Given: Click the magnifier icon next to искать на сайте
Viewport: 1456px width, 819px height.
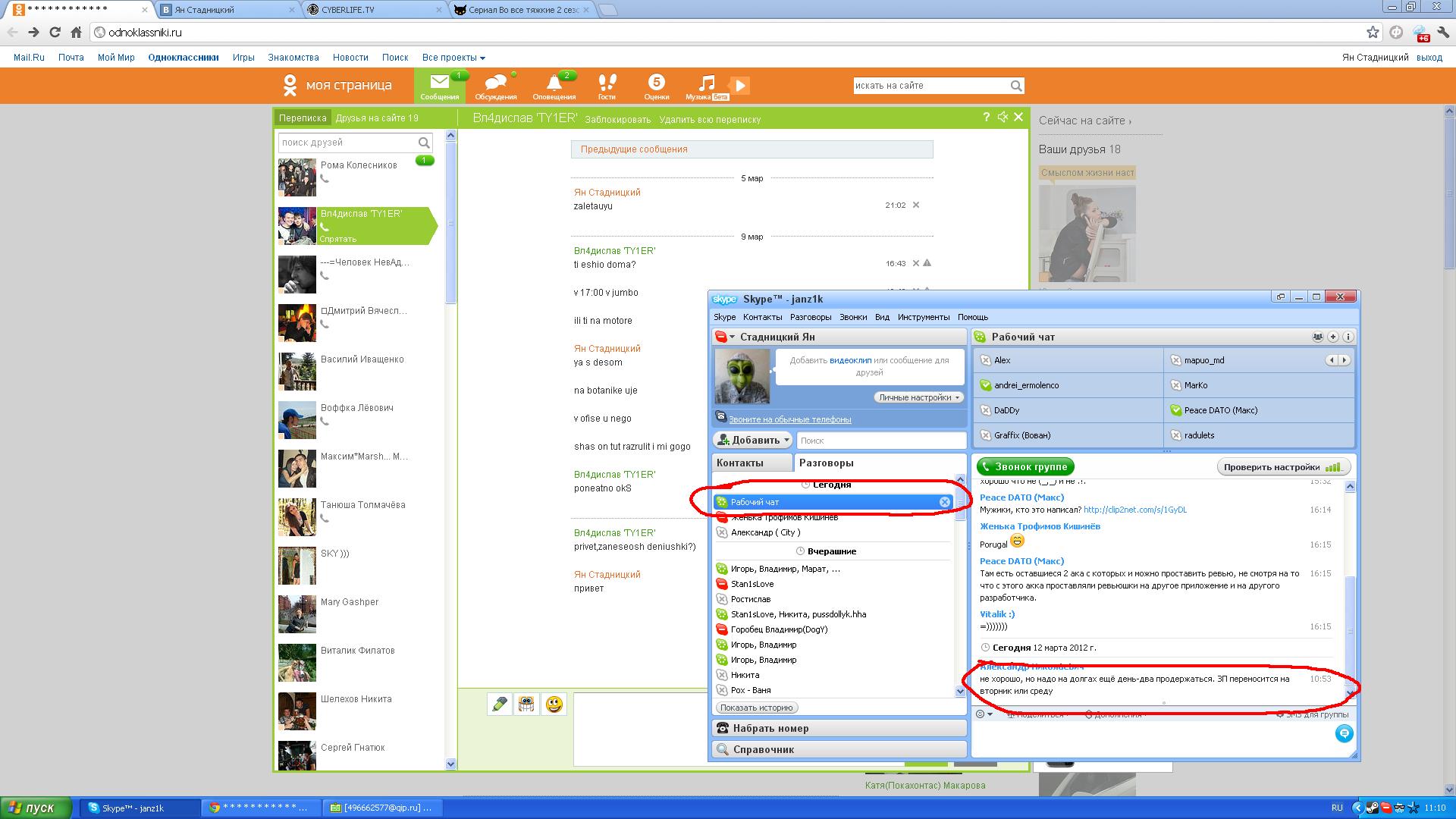Looking at the screenshot, I should 1016,86.
